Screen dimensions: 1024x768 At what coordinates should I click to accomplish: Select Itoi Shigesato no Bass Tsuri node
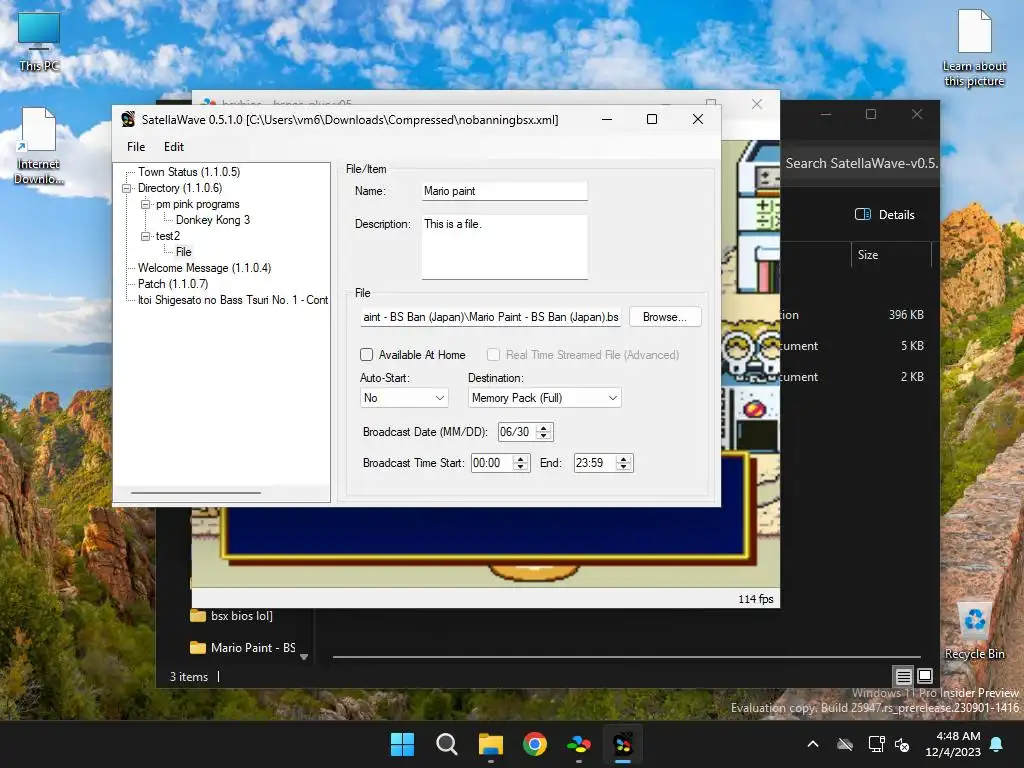(232, 300)
